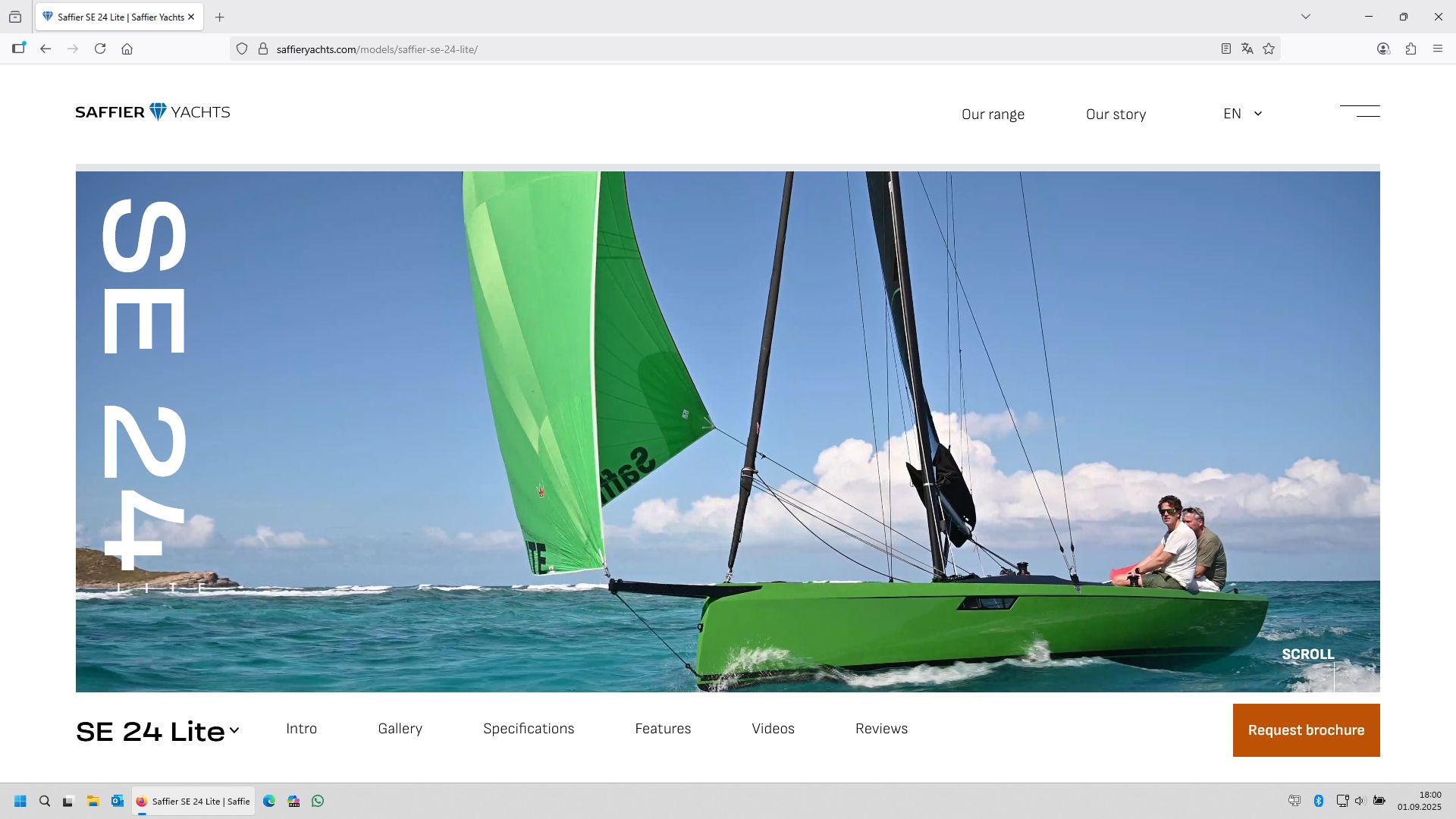This screenshot has height=819, width=1456.
Task: Open the translate page icon
Action: [x=1247, y=49]
